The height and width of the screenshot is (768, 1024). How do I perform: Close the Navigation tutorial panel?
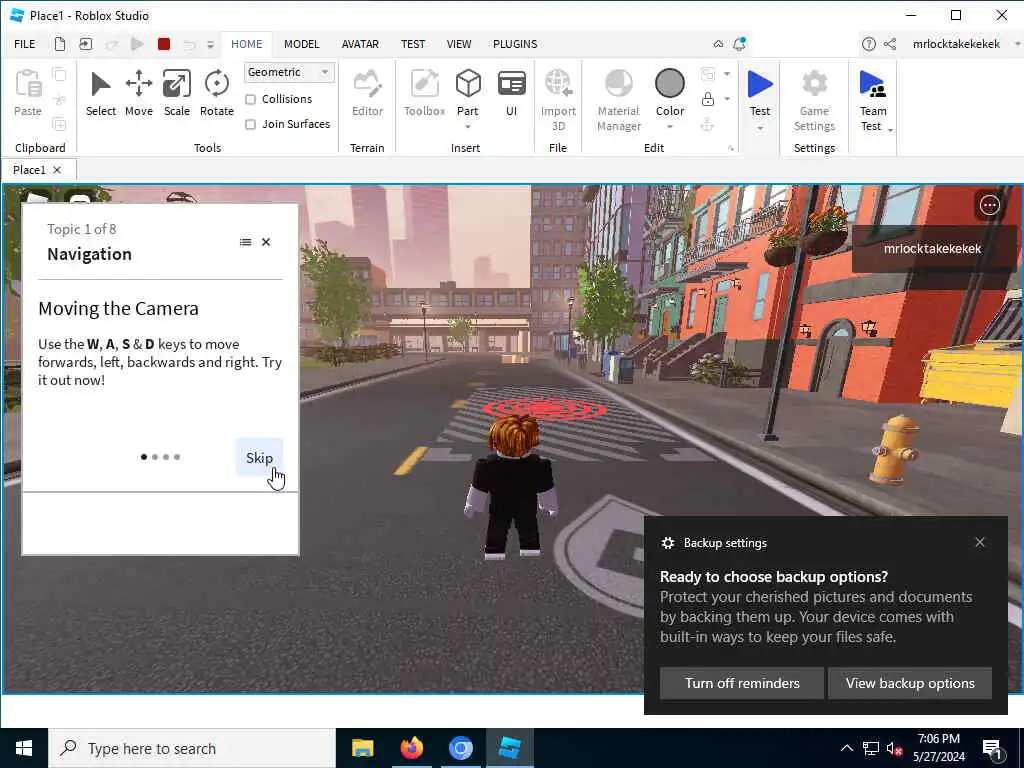266,242
